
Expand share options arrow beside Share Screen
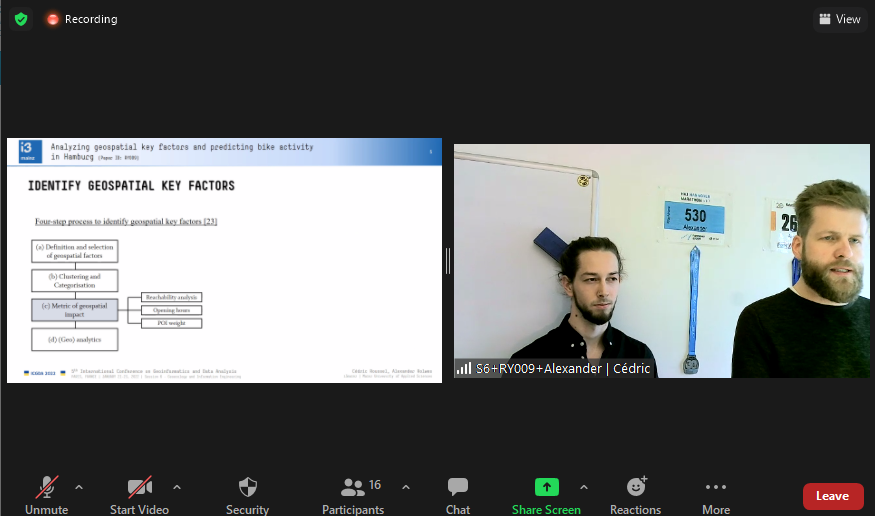click(x=584, y=487)
